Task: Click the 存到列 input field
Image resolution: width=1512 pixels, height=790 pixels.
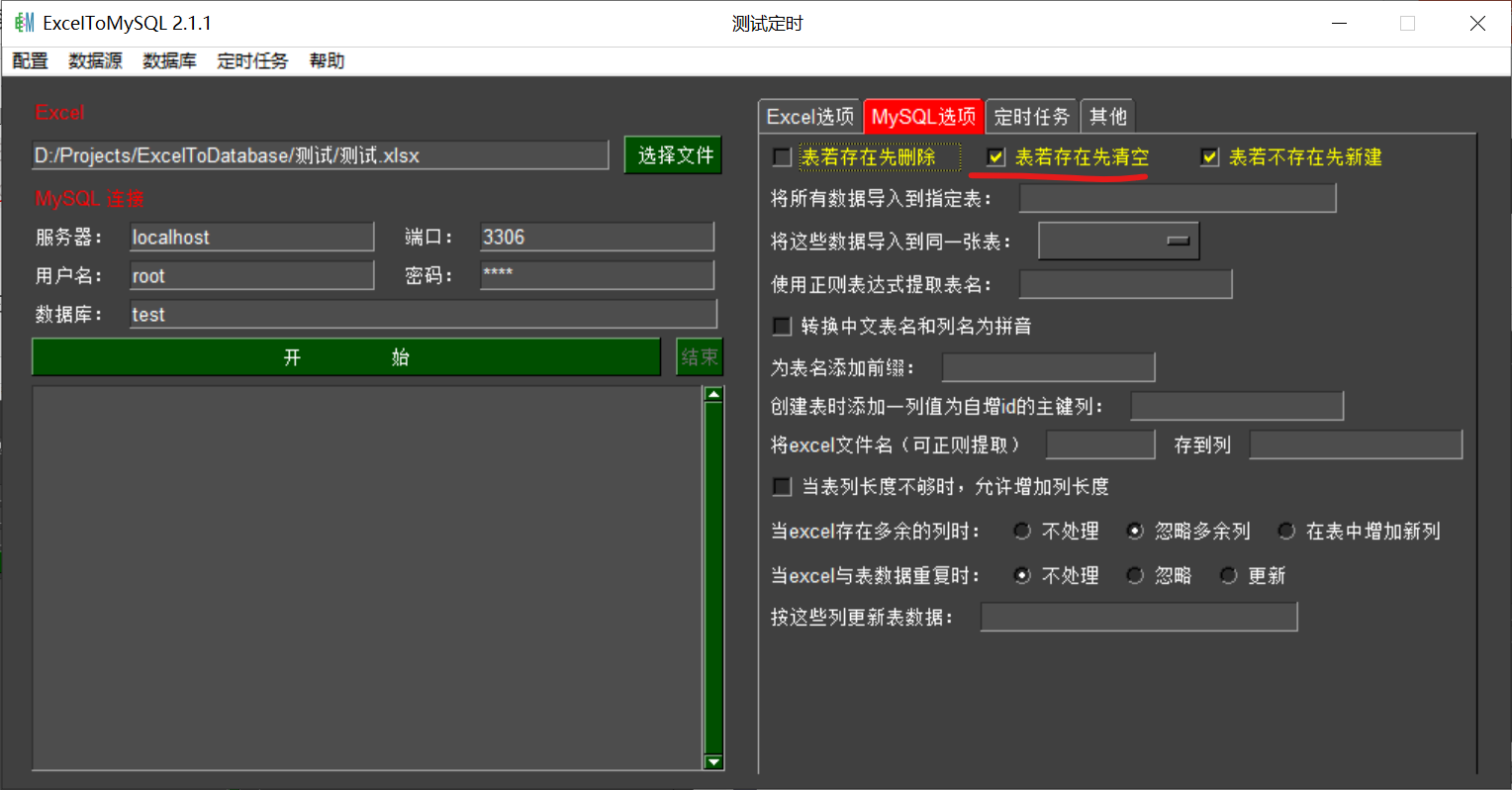Action: (1356, 444)
